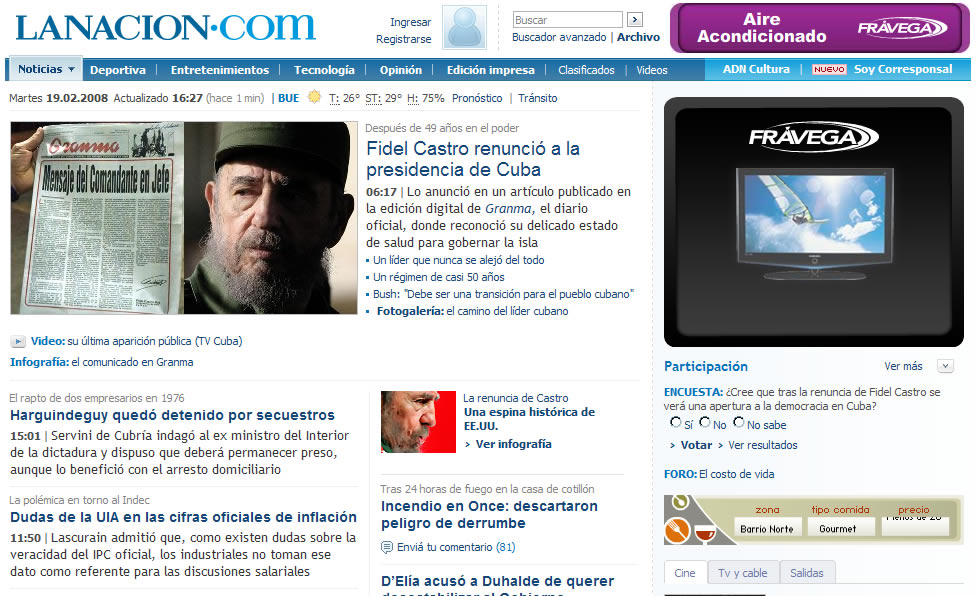This screenshot has width=976, height=596.
Task: Click the sunny weather icon
Action: pyautogui.click(x=314, y=97)
